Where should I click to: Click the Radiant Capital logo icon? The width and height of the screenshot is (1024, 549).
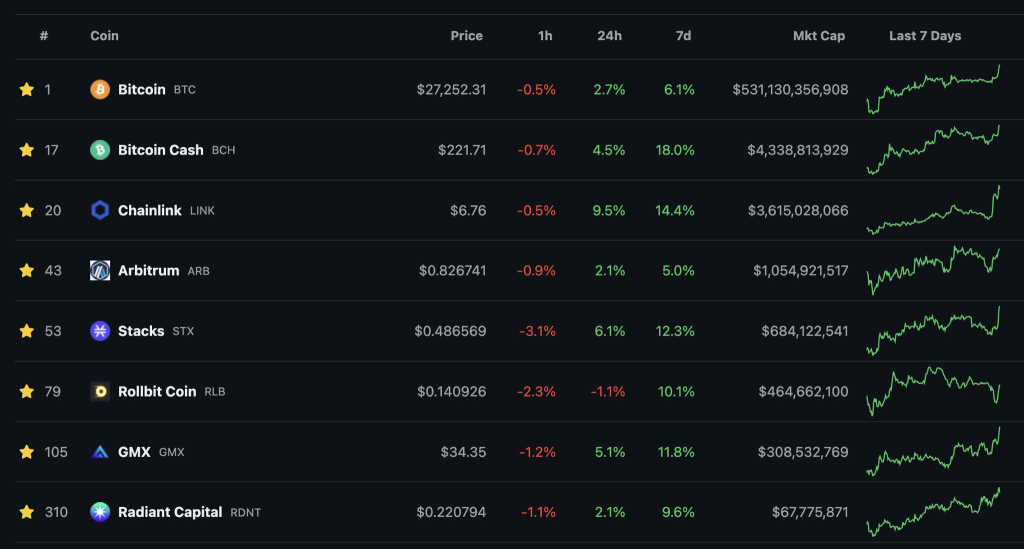click(x=100, y=512)
